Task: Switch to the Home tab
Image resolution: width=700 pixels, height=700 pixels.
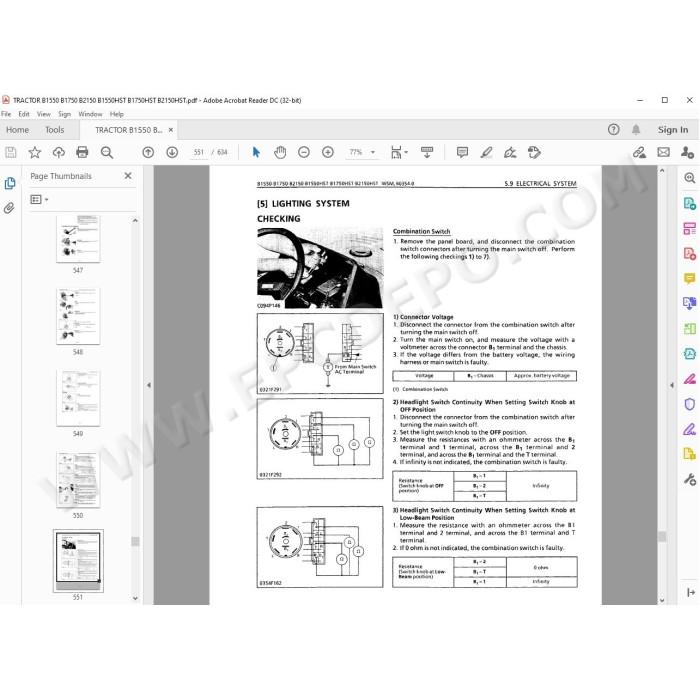Action: [x=17, y=130]
